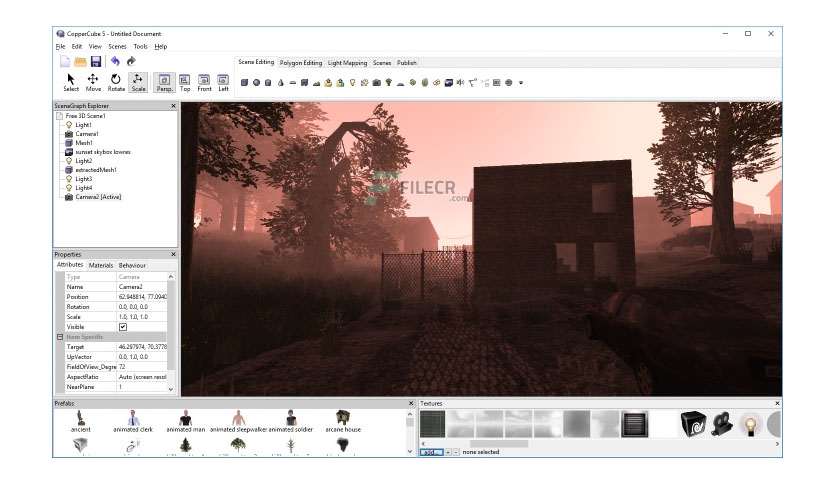
Task: Add a camera with the camera toolbar icon
Action: click(x=376, y=83)
